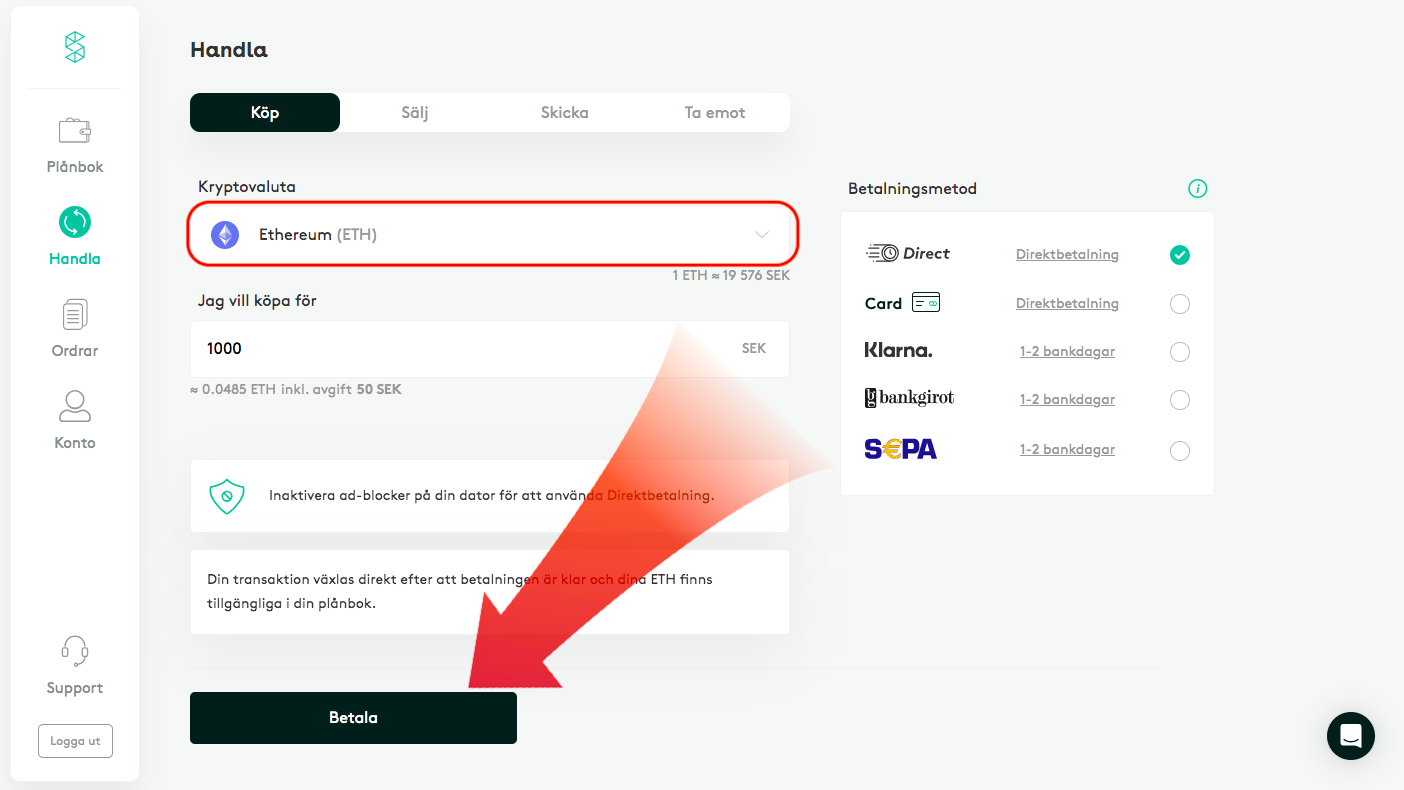Select the Card payment radio button
The width and height of the screenshot is (1404, 790).
[1180, 304]
